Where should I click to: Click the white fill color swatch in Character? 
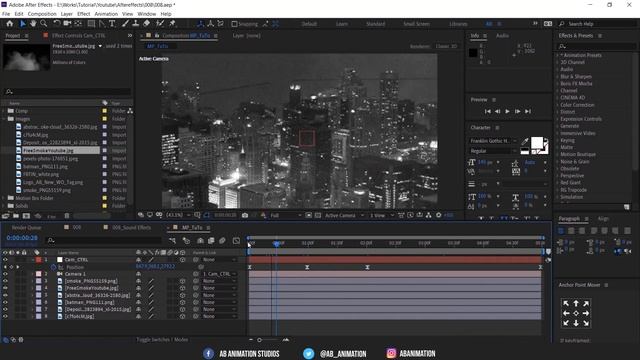click(537, 143)
